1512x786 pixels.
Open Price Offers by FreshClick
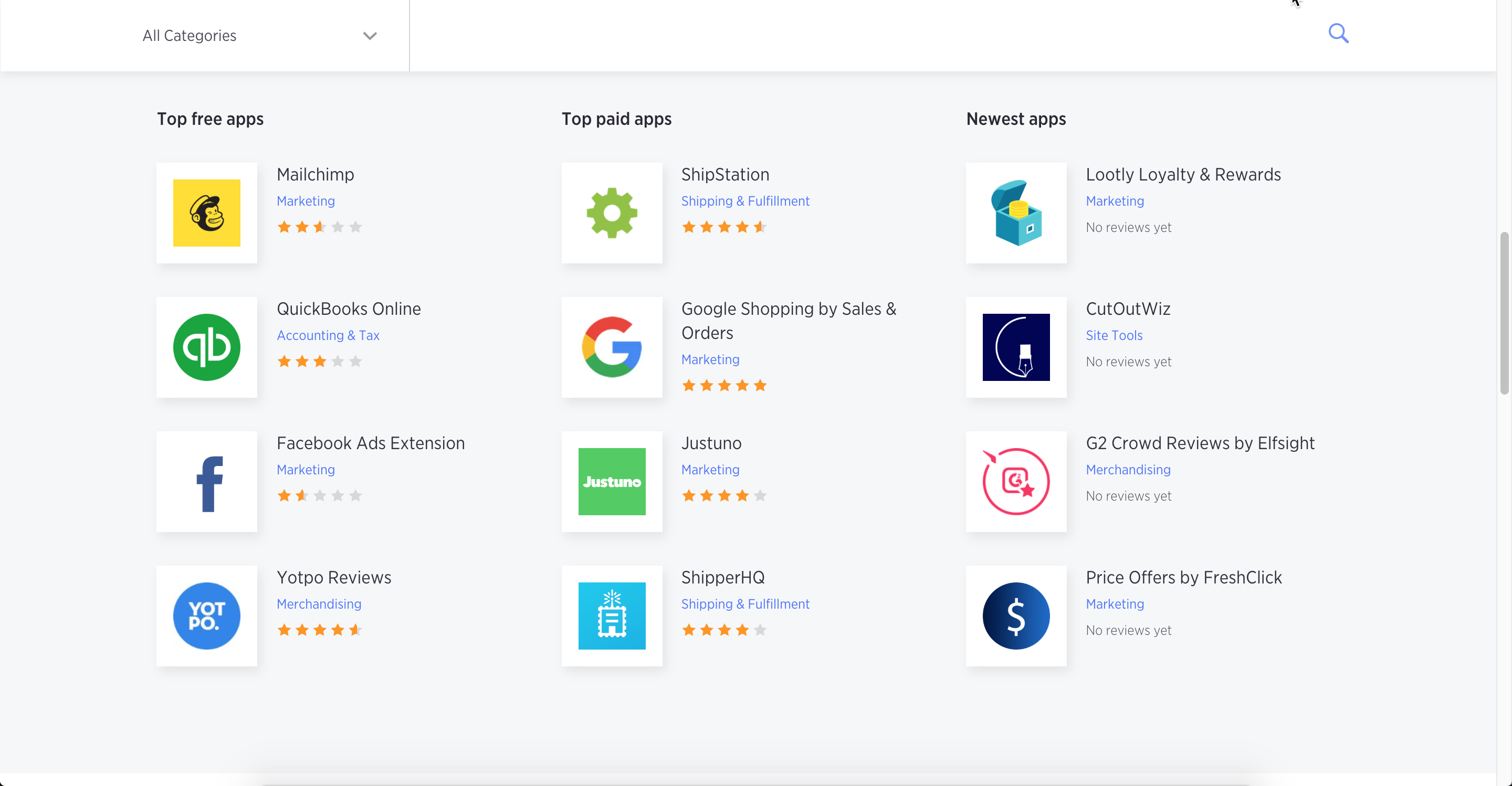[x=1183, y=578]
